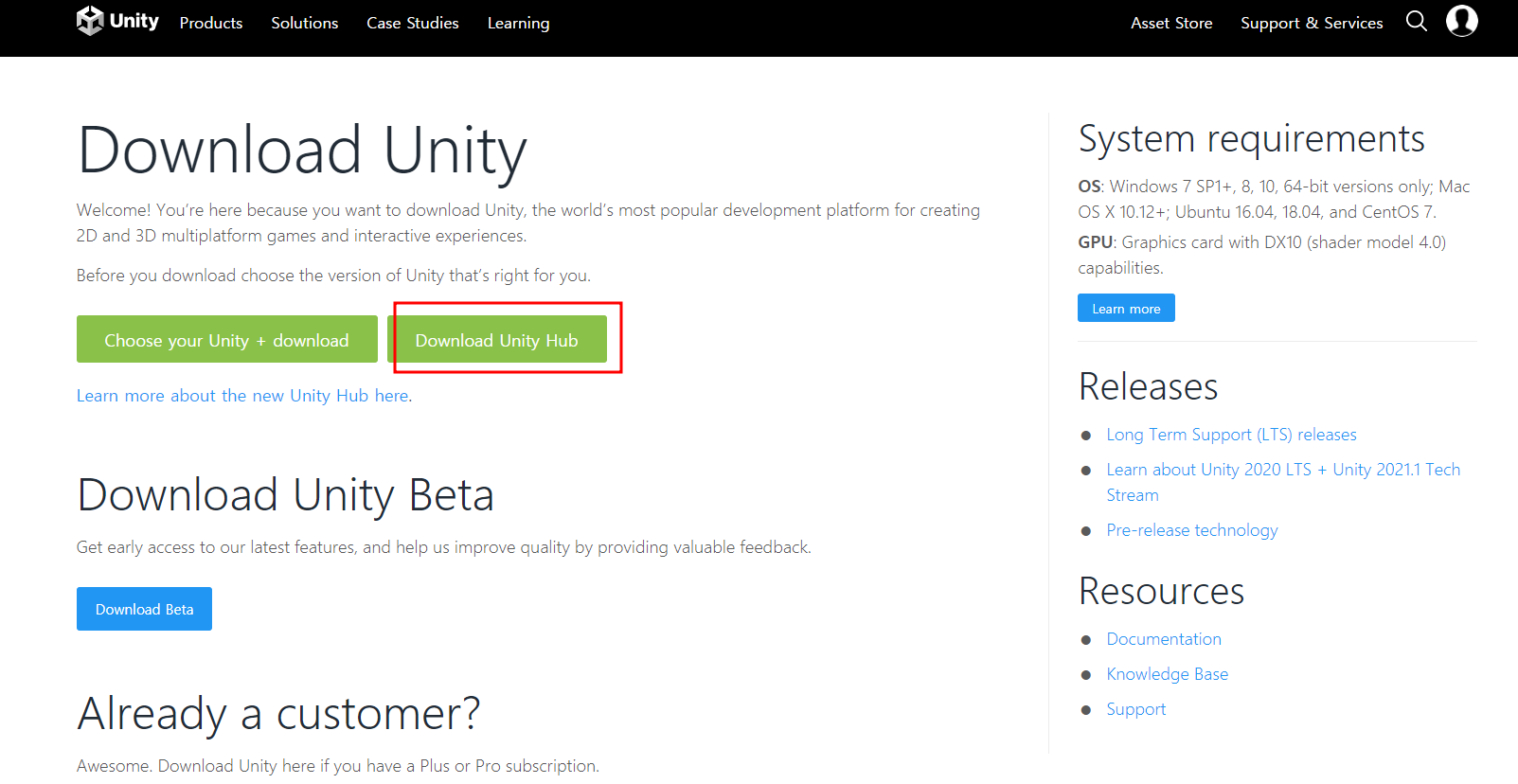Viewport: 1518px width, 784px height.
Task: Open the Pre-release technology link
Action: pos(1192,530)
